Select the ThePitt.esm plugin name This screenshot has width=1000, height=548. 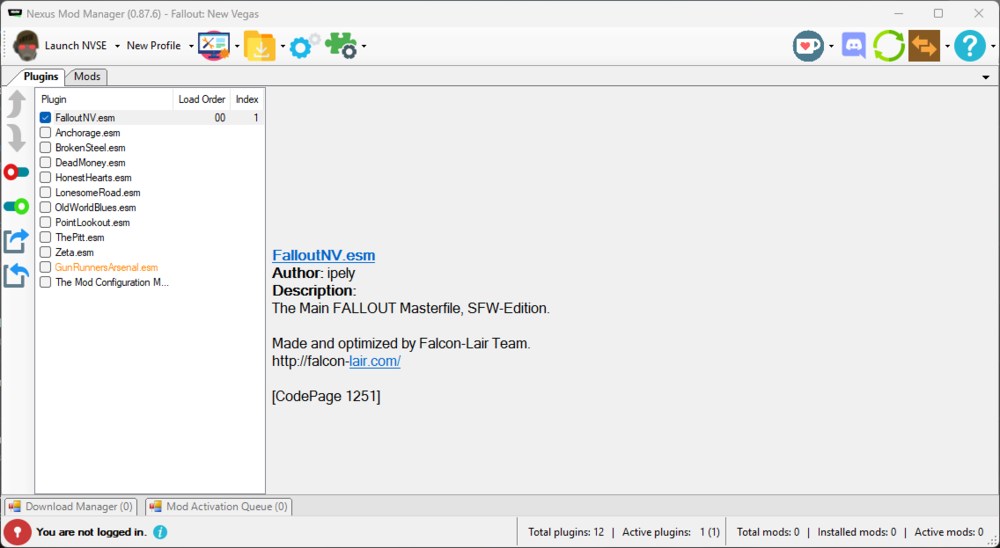pyautogui.click(x=80, y=237)
